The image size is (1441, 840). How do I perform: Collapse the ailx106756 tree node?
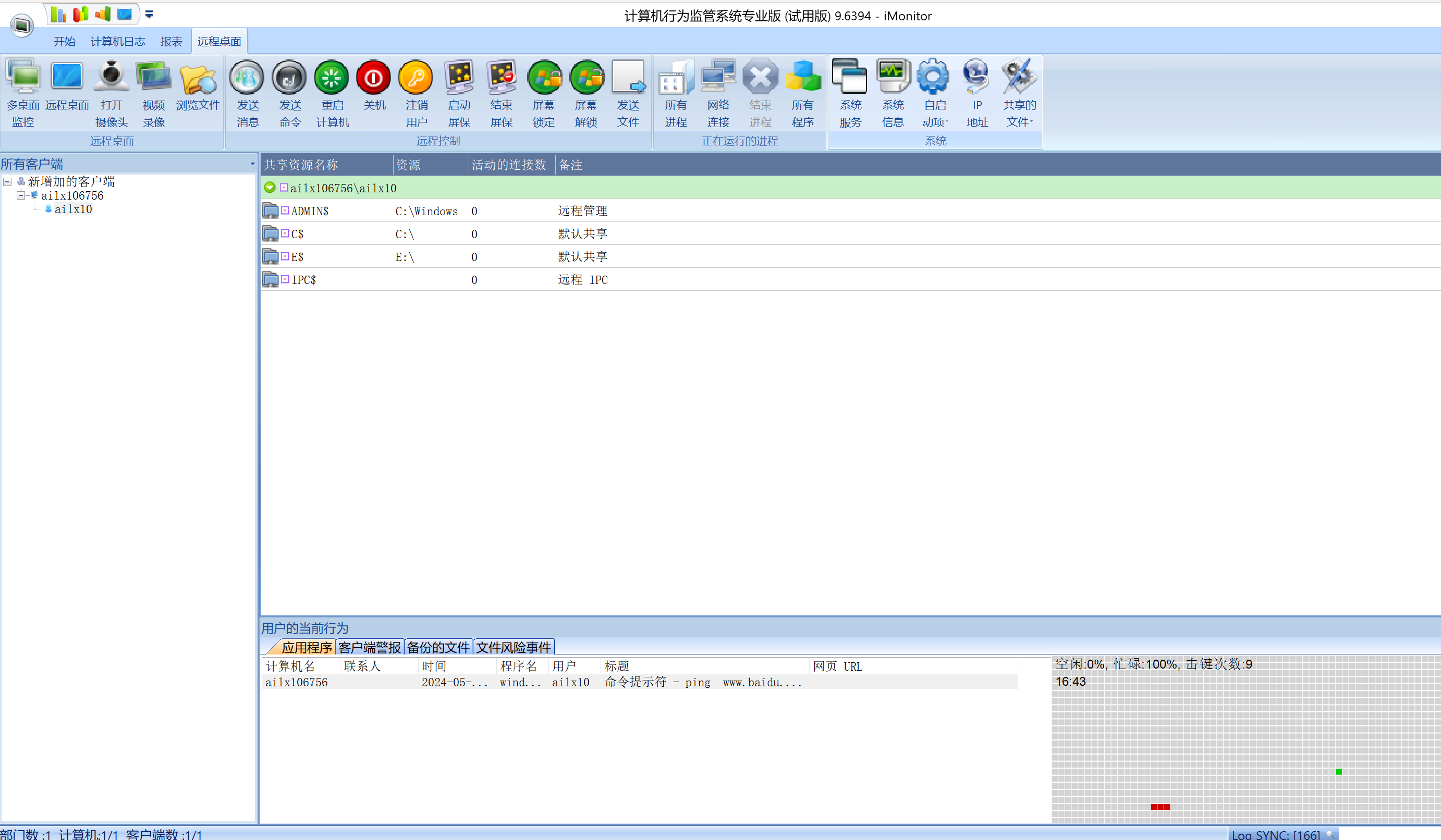pos(20,195)
